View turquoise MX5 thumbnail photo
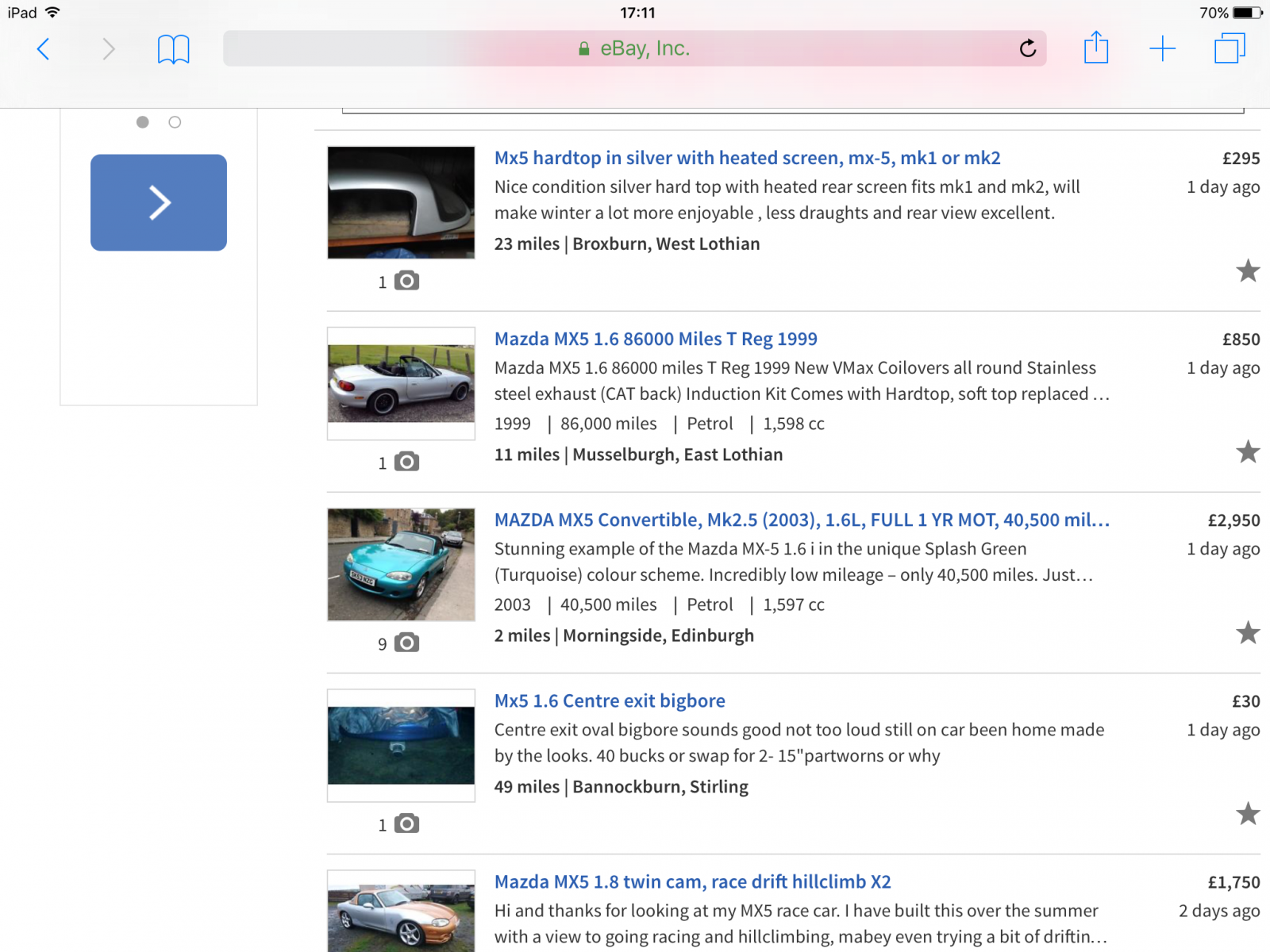 point(401,564)
